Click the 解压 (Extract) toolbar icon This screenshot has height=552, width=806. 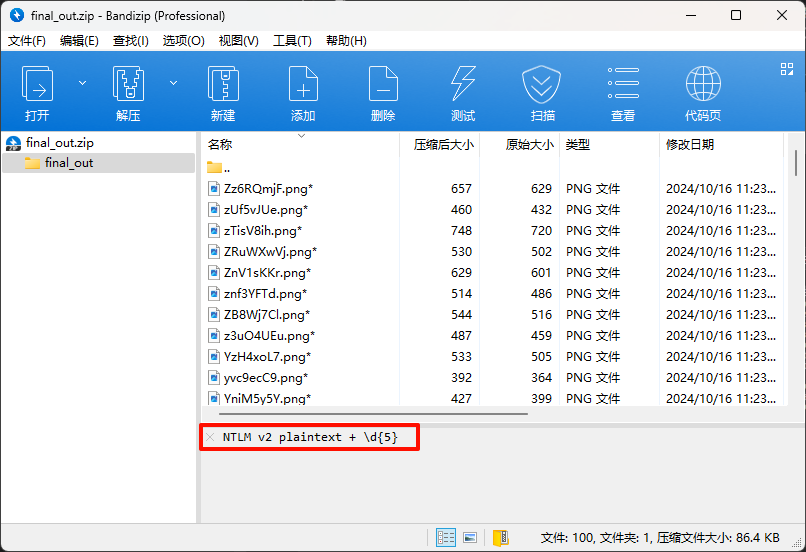(128, 85)
